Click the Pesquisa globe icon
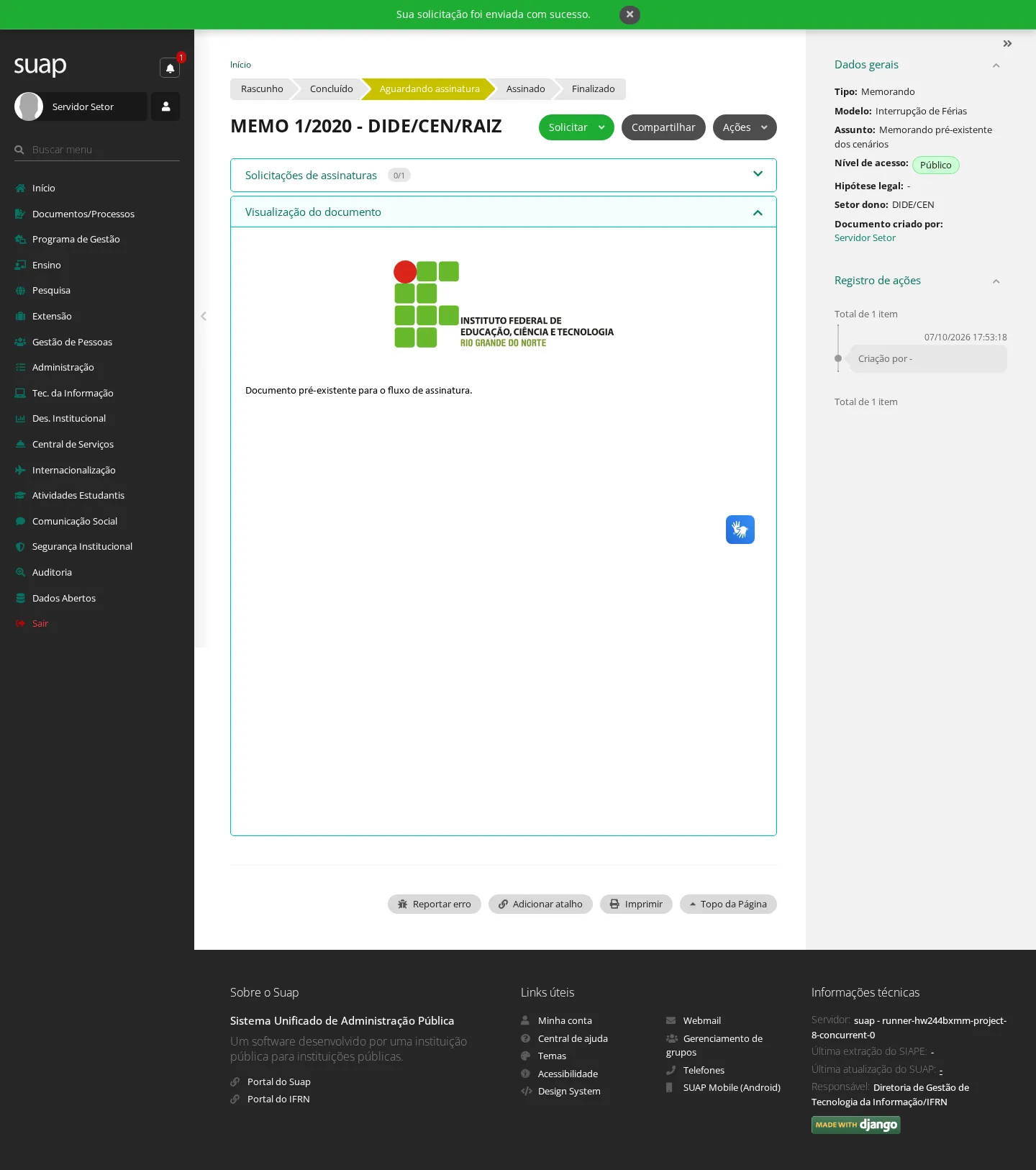The width and height of the screenshot is (1036, 1170). 20,290
